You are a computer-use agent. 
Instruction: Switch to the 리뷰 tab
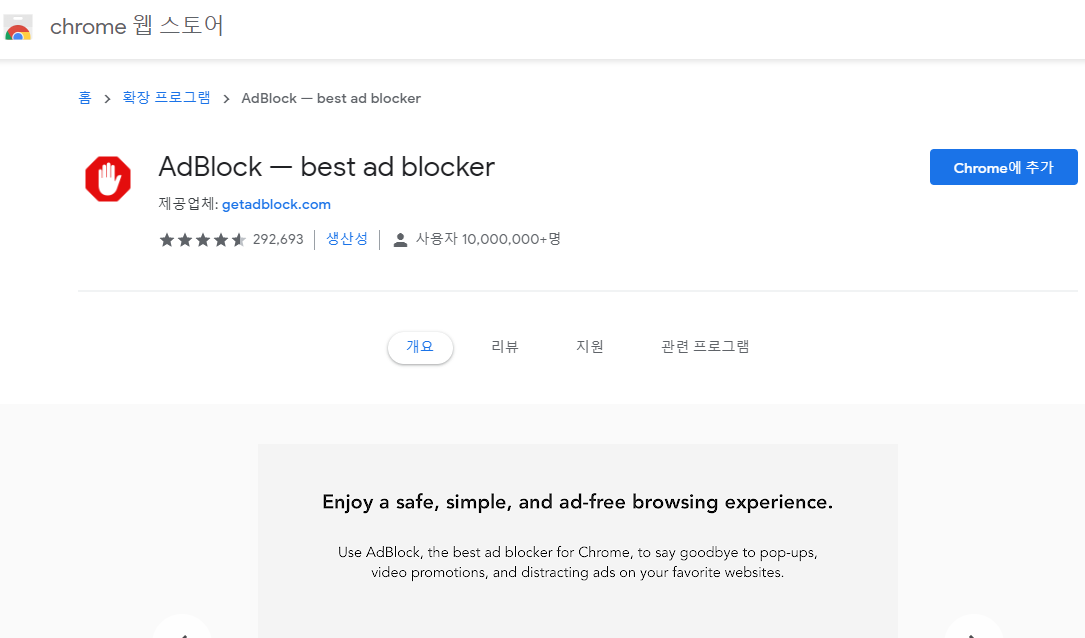pyautogui.click(x=504, y=347)
